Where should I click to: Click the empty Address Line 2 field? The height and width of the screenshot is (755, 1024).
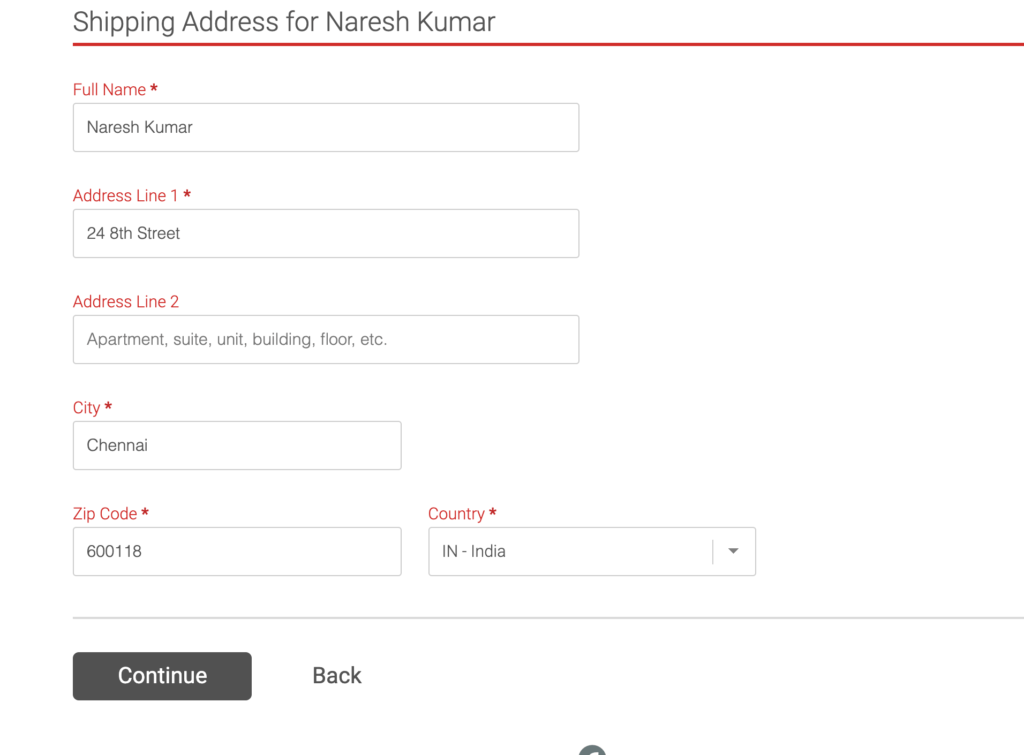326,340
